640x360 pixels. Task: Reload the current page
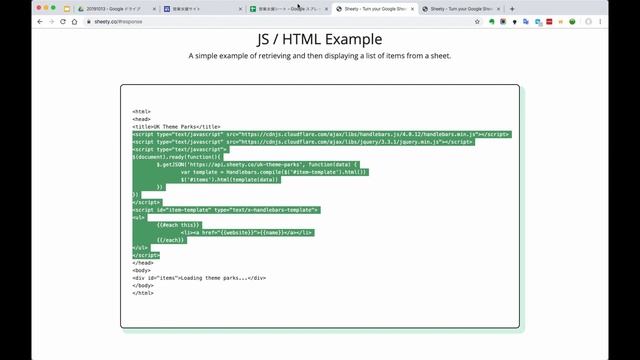(x=63, y=22)
